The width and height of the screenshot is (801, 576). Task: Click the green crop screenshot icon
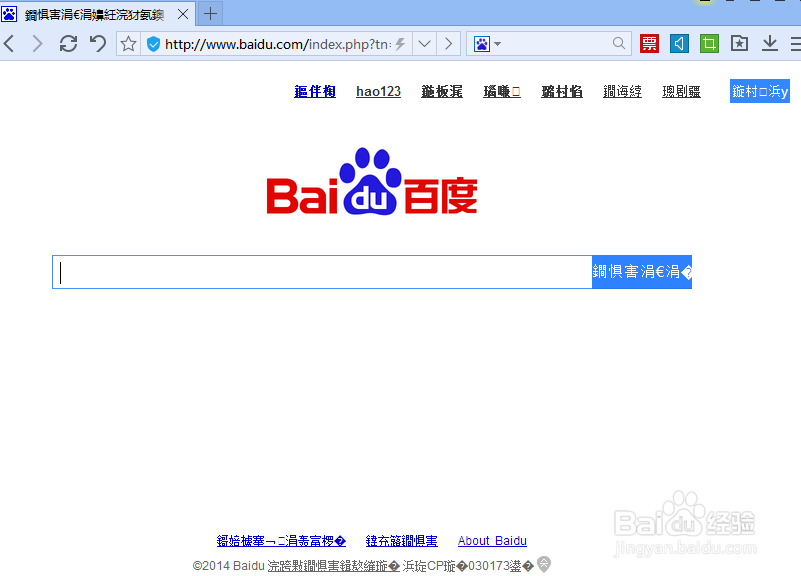tap(709, 43)
